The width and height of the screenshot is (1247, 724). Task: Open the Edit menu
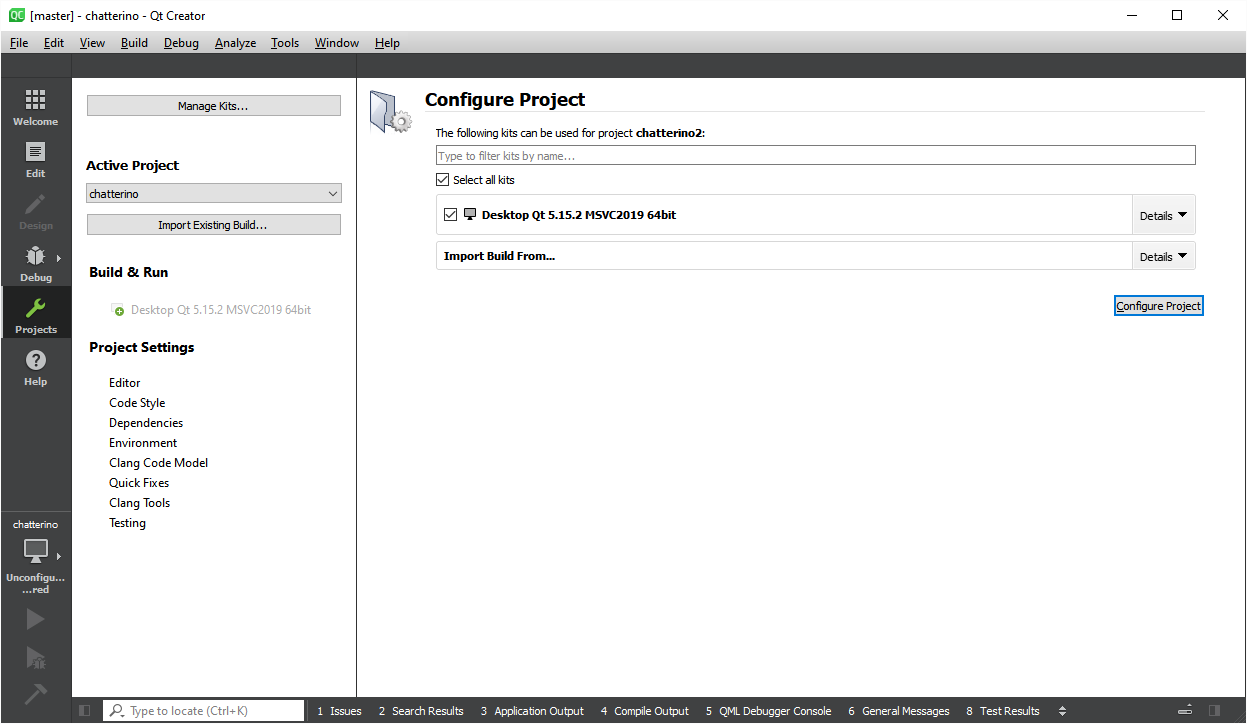coord(54,43)
